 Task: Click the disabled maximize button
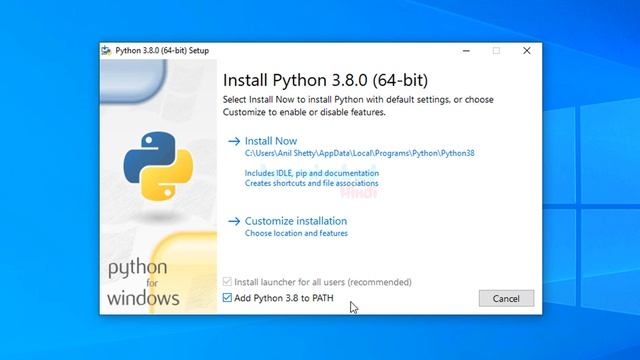496,51
